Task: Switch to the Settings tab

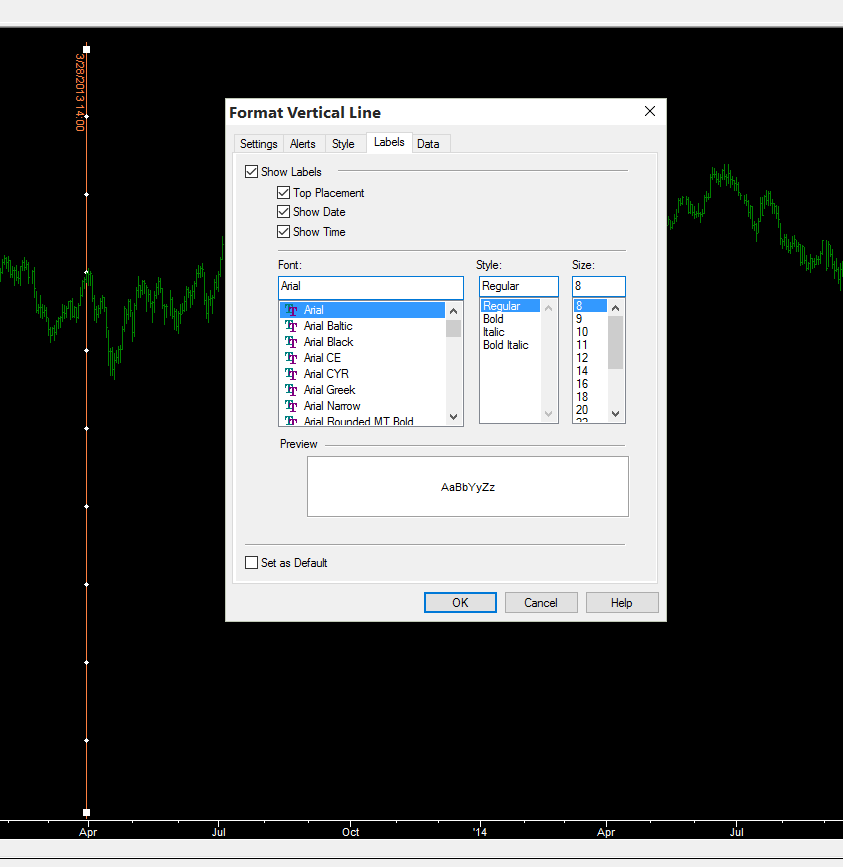Action: pyautogui.click(x=258, y=144)
